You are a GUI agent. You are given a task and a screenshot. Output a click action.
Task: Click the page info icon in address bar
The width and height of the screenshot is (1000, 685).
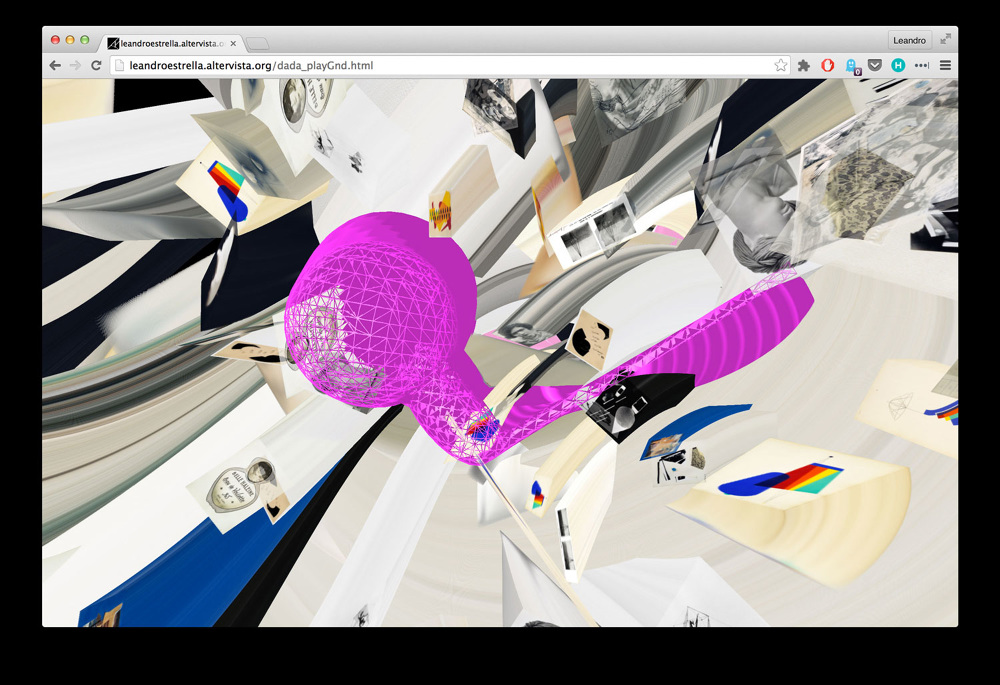click(x=119, y=65)
